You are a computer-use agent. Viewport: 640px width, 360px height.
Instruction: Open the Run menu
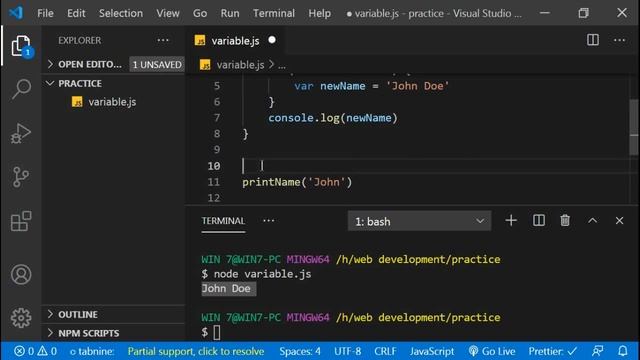(230, 13)
